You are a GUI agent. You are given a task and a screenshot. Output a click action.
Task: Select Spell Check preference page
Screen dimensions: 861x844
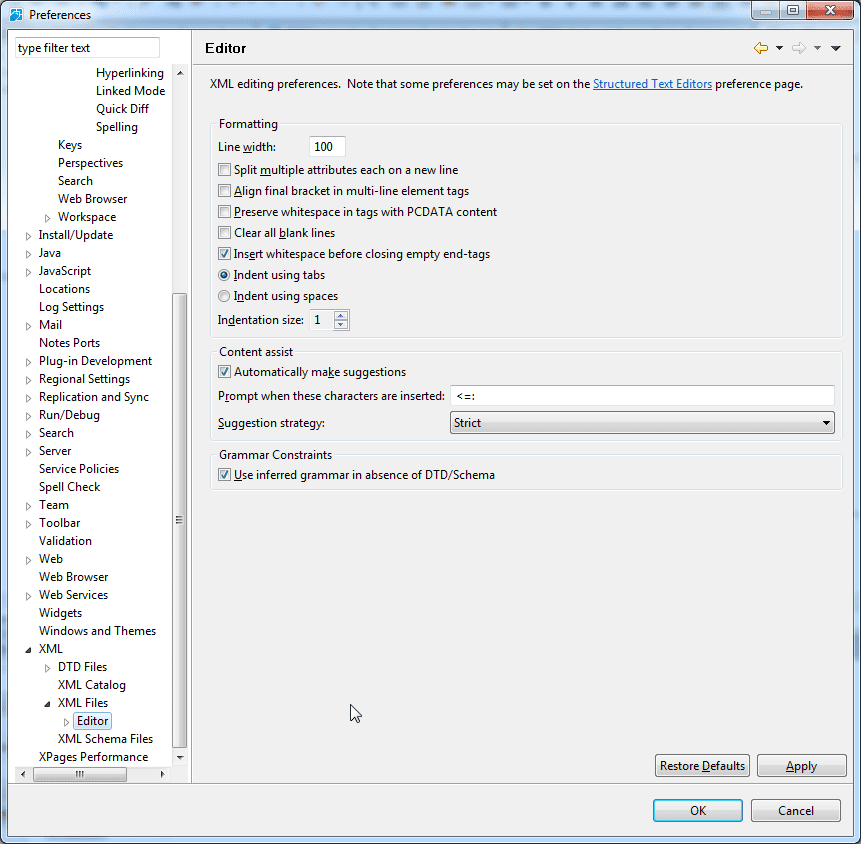pyautogui.click(x=69, y=487)
